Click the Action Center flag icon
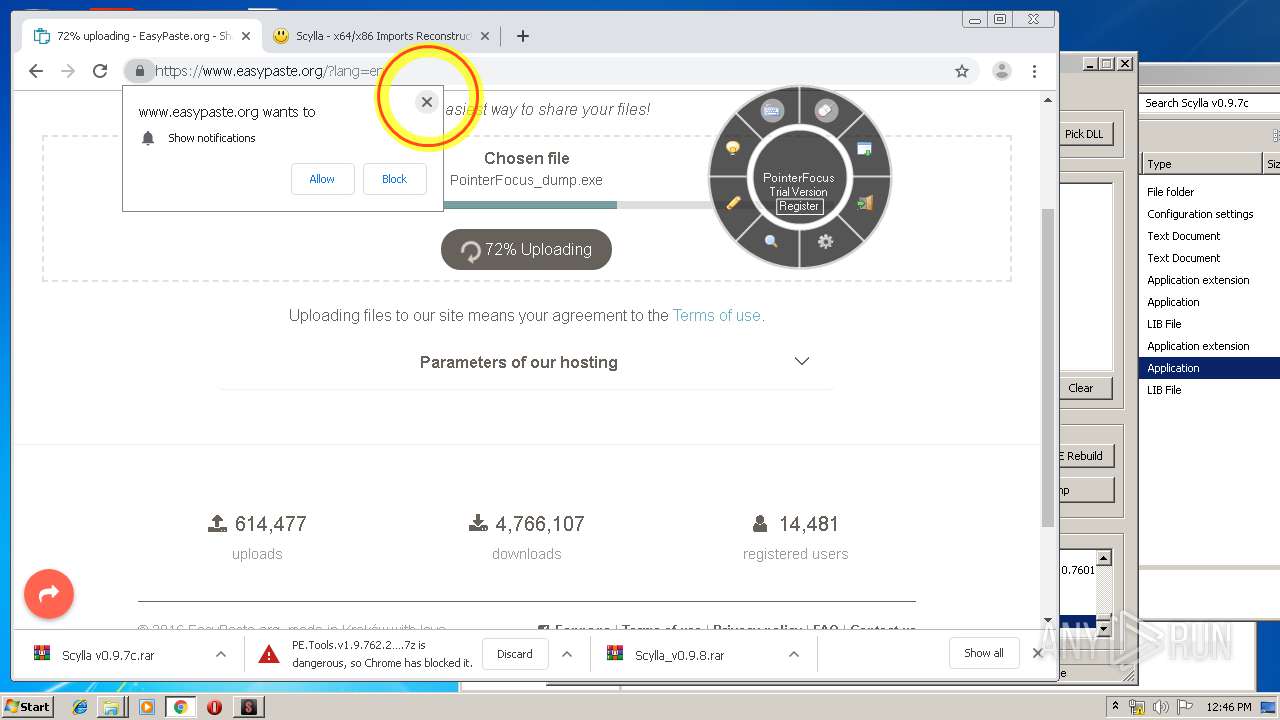This screenshot has width=1280, height=720. pos(1186,707)
